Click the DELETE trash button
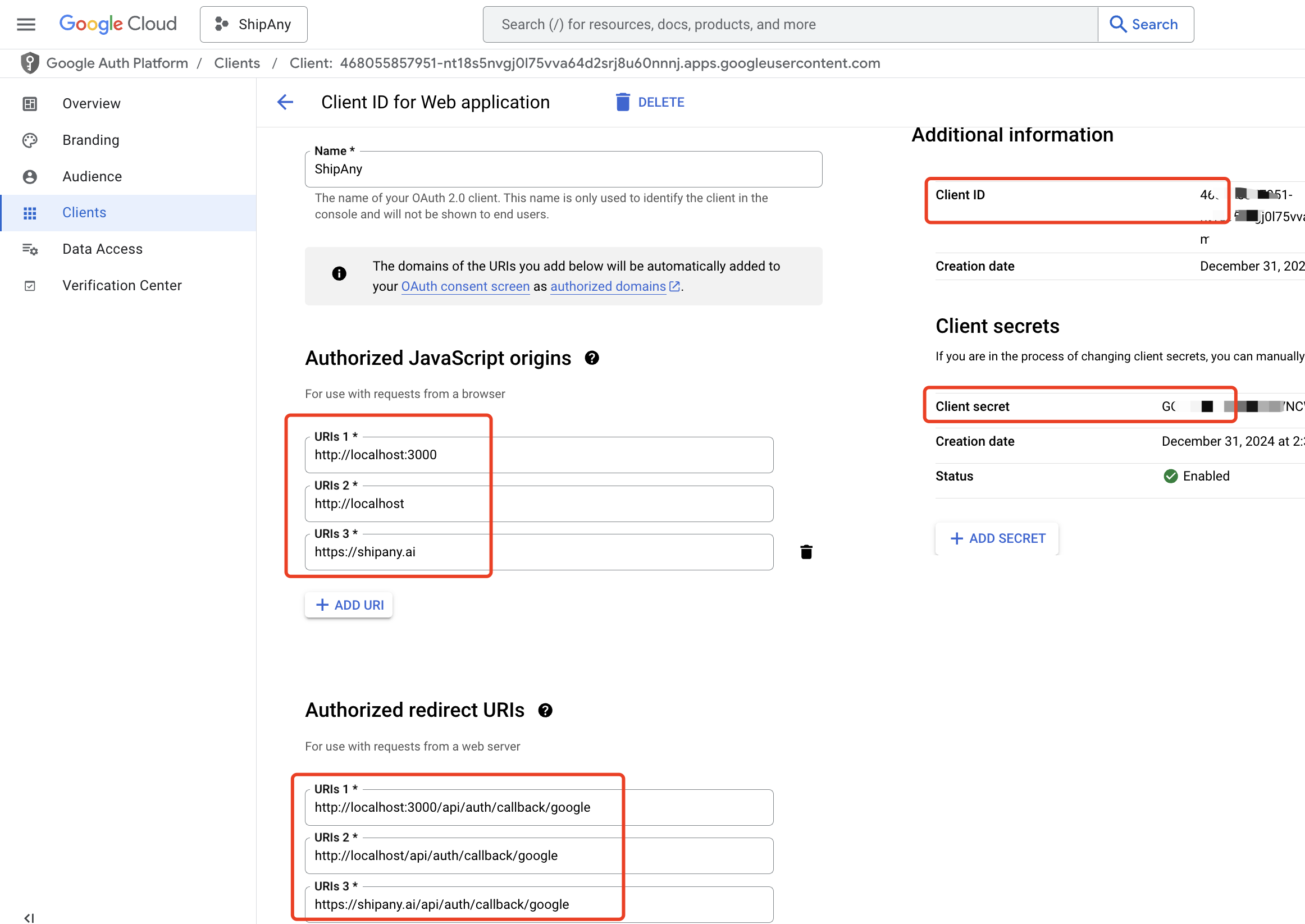Image resolution: width=1305 pixels, height=924 pixels. (650, 102)
